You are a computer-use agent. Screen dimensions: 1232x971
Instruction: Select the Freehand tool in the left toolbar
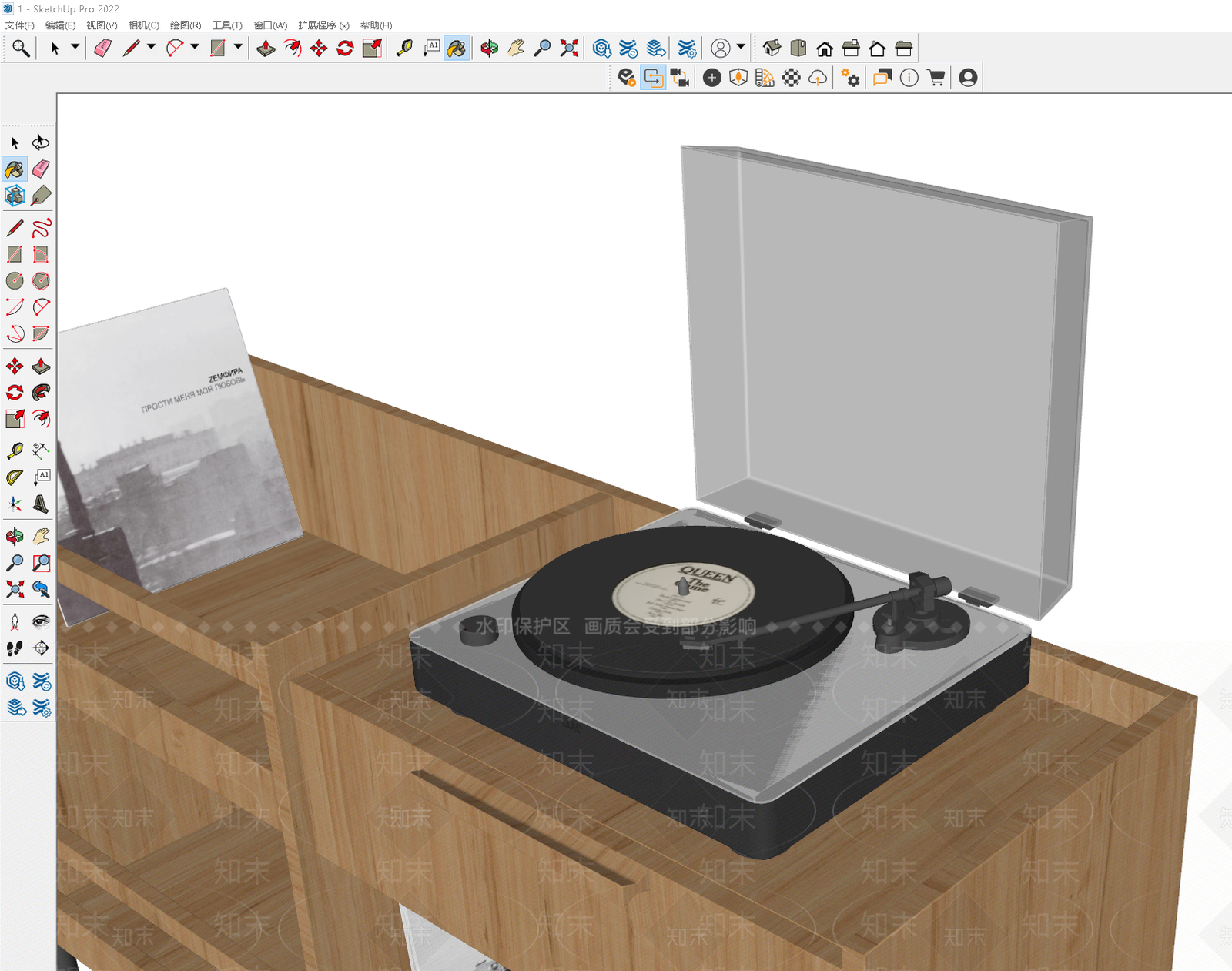pos(41,228)
